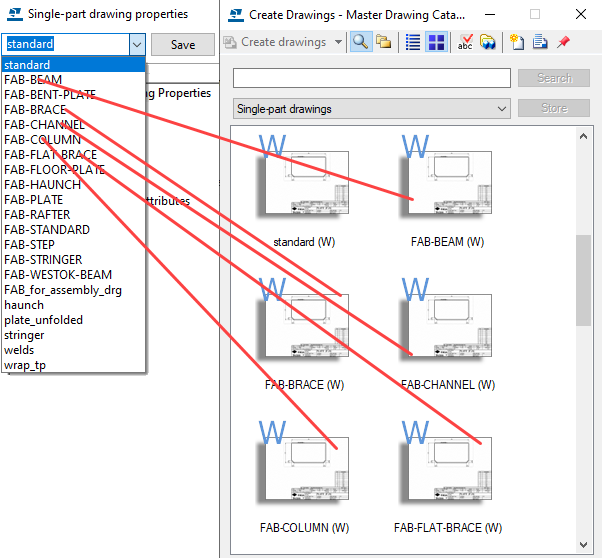Viewport: 602px width, 558px height.
Task: Click the catalog search text field
Action: tap(374, 78)
